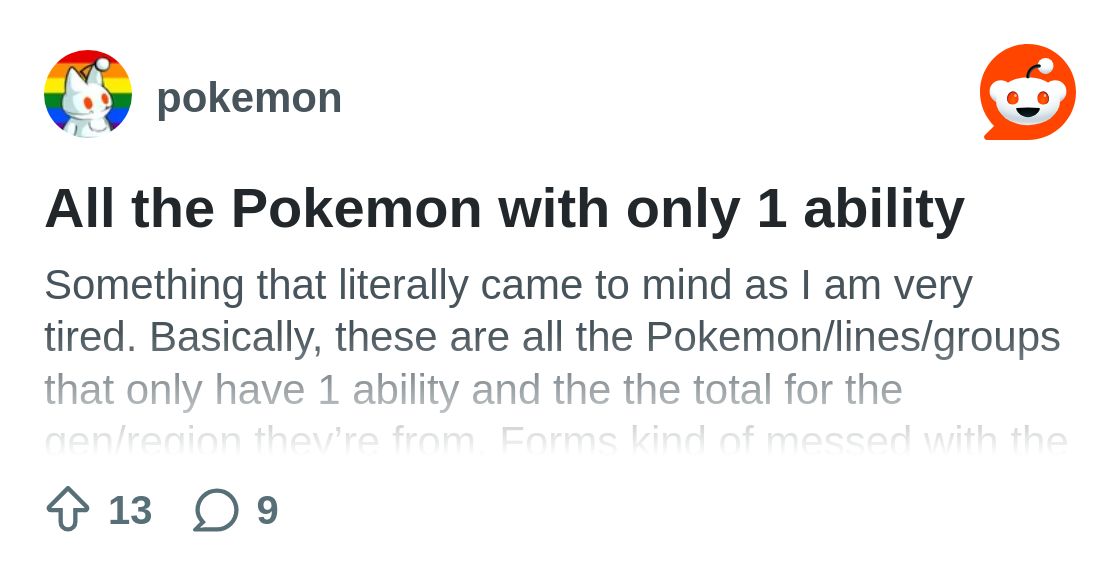
Task: Open the post titled All the Pokemon with only 1 ability
Action: (x=505, y=209)
